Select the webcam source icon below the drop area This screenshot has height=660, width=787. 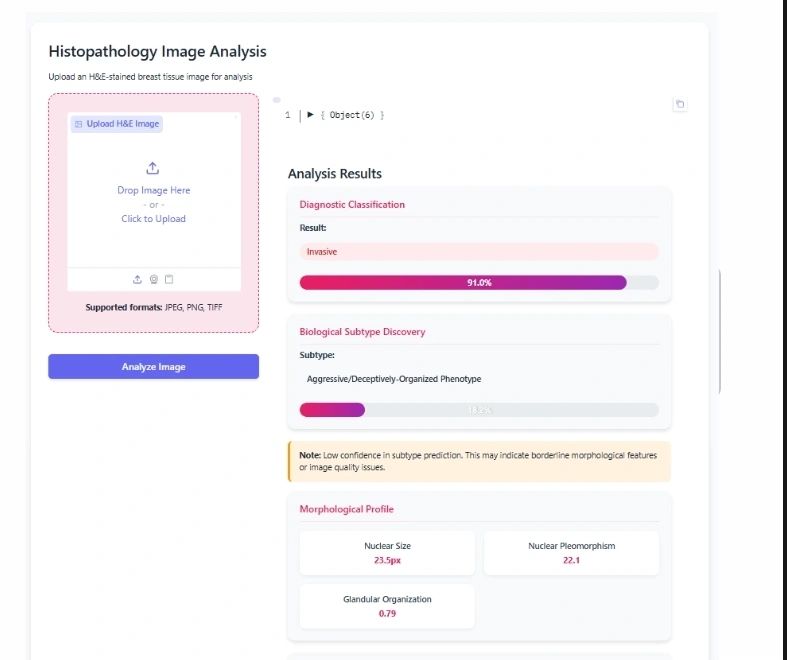click(154, 280)
